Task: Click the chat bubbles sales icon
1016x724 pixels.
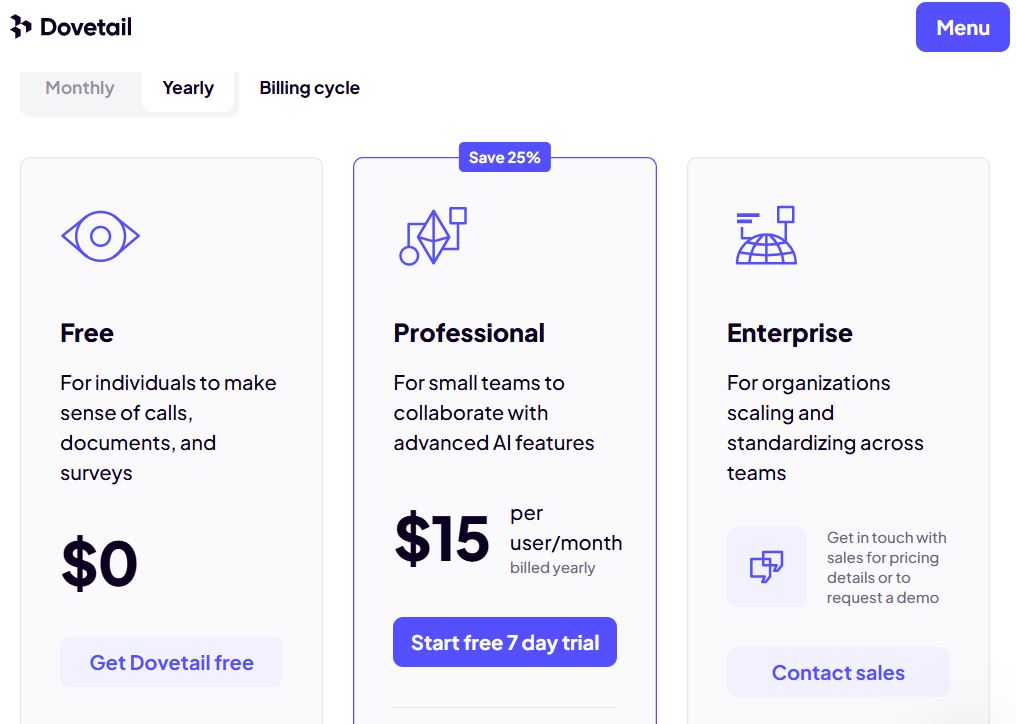Action: (767, 567)
